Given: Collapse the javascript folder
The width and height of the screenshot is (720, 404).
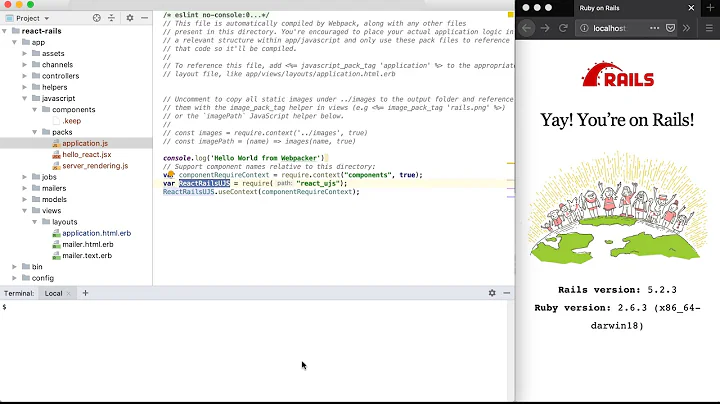Looking at the screenshot, I should tap(25, 98).
